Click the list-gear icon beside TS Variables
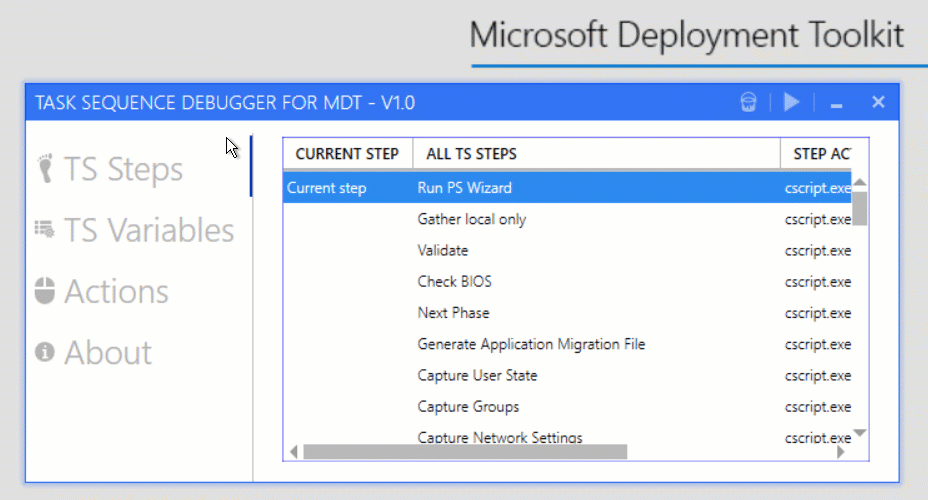The height and width of the screenshot is (500, 928). click(44, 230)
